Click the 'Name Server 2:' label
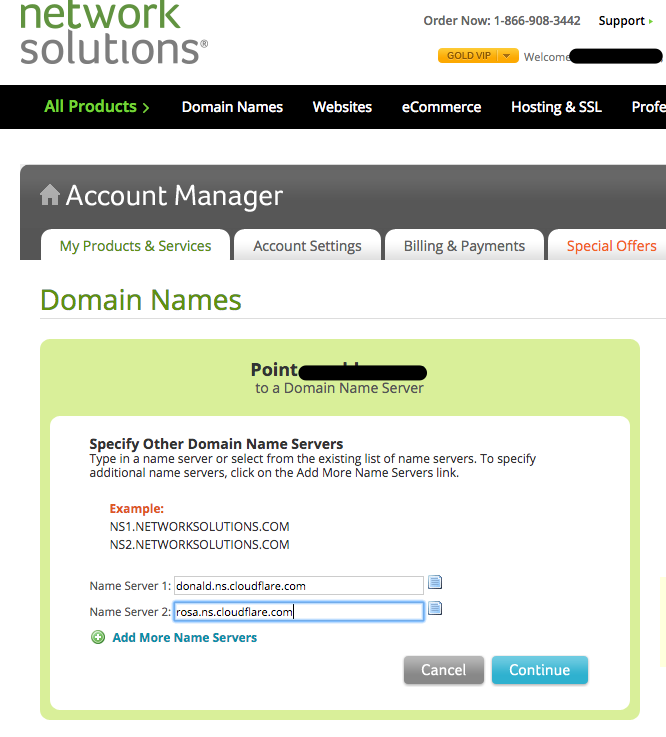666x737 pixels. point(130,612)
